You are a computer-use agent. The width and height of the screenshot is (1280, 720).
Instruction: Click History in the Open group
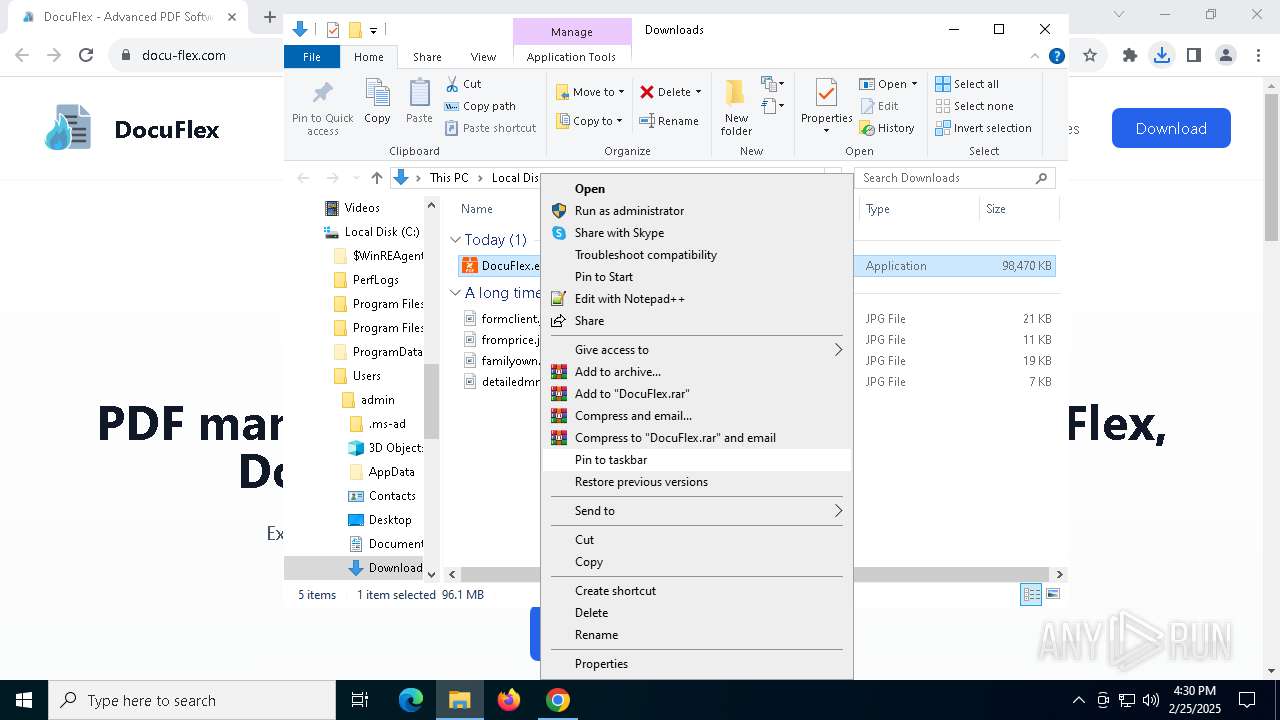(887, 128)
